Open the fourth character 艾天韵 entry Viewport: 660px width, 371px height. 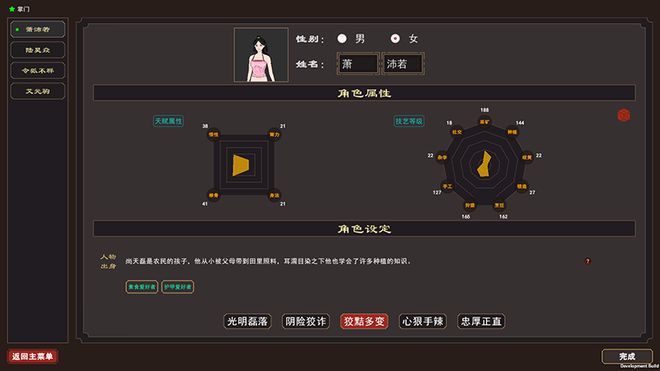[38, 91]
